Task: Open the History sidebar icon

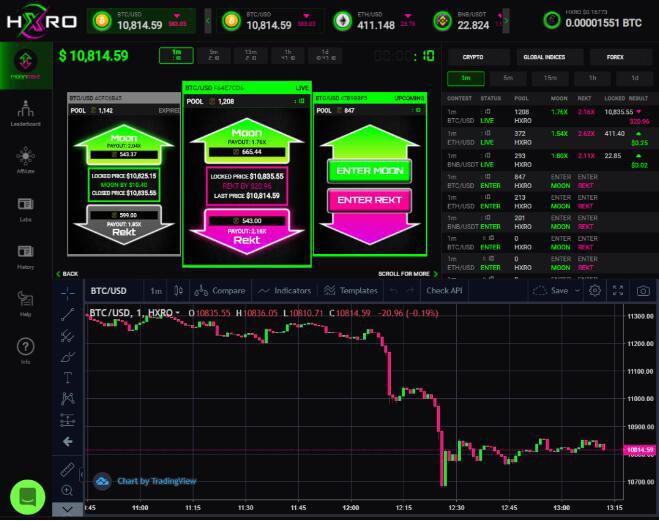Action: coord(26,256)
